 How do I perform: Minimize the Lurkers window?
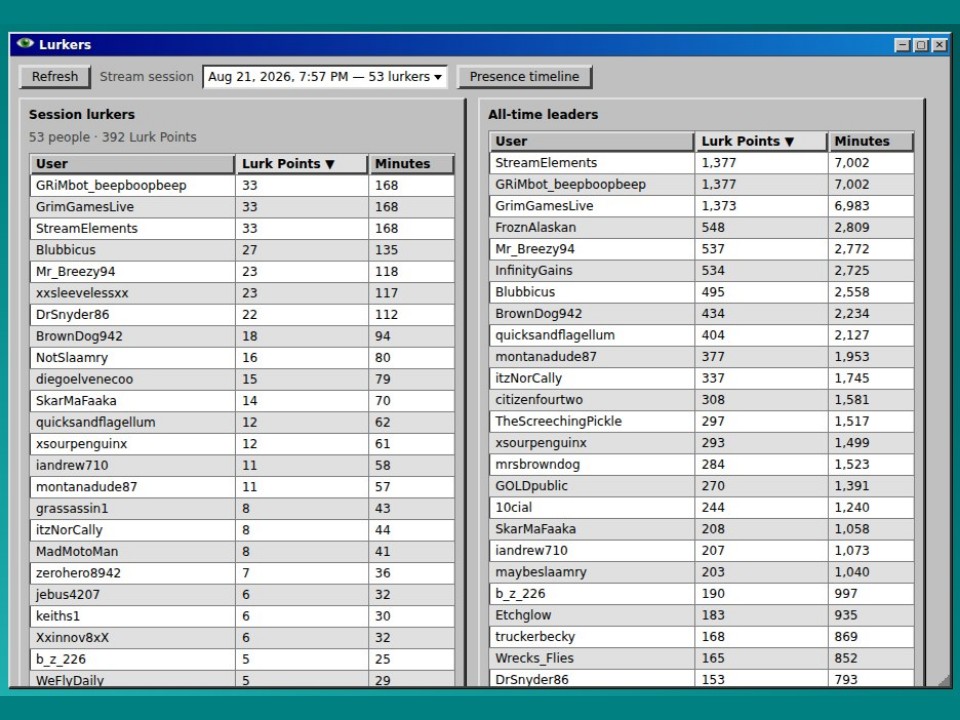coord(902,45)
